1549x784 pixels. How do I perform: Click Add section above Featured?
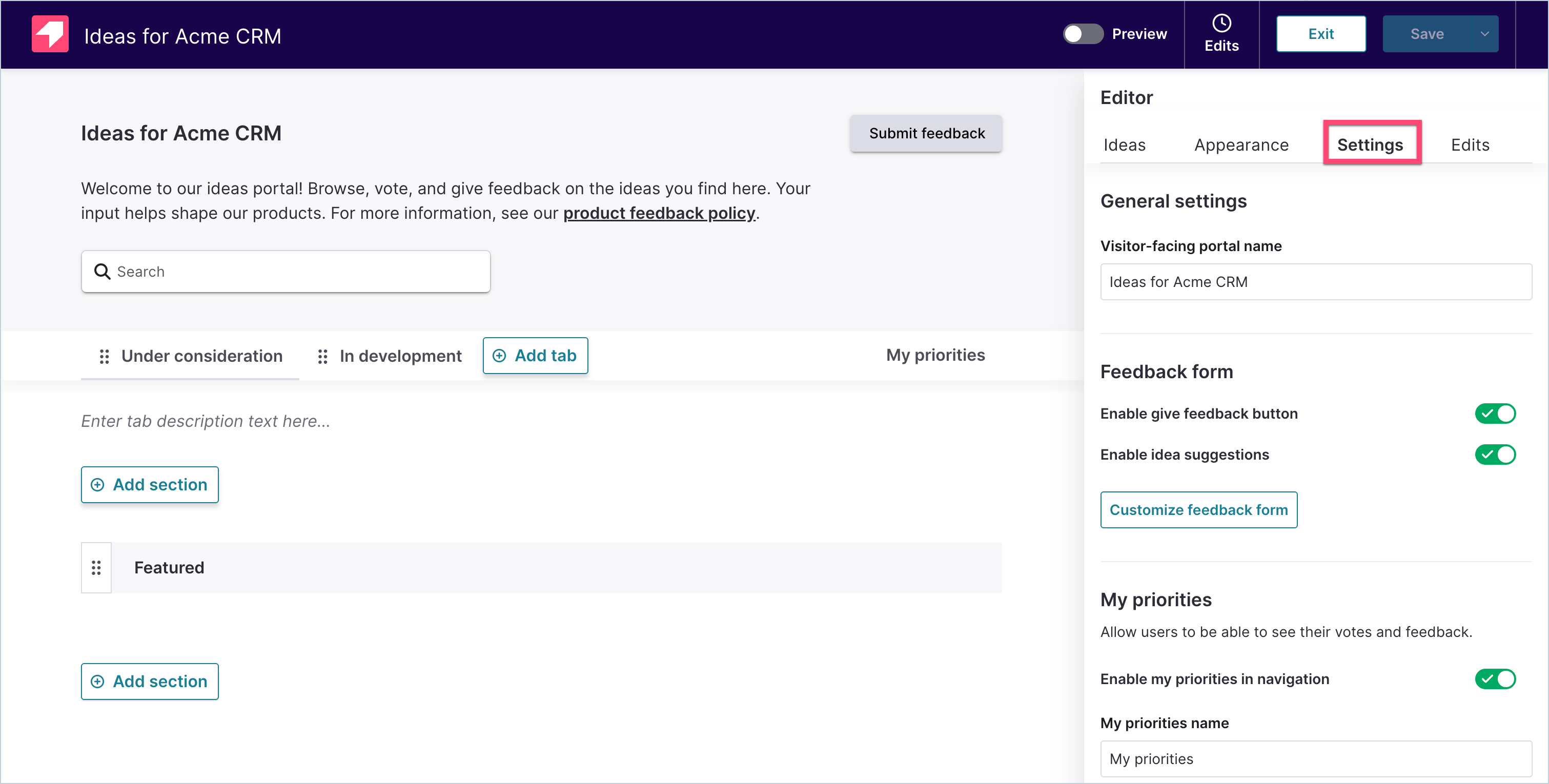tap(150, 485)
